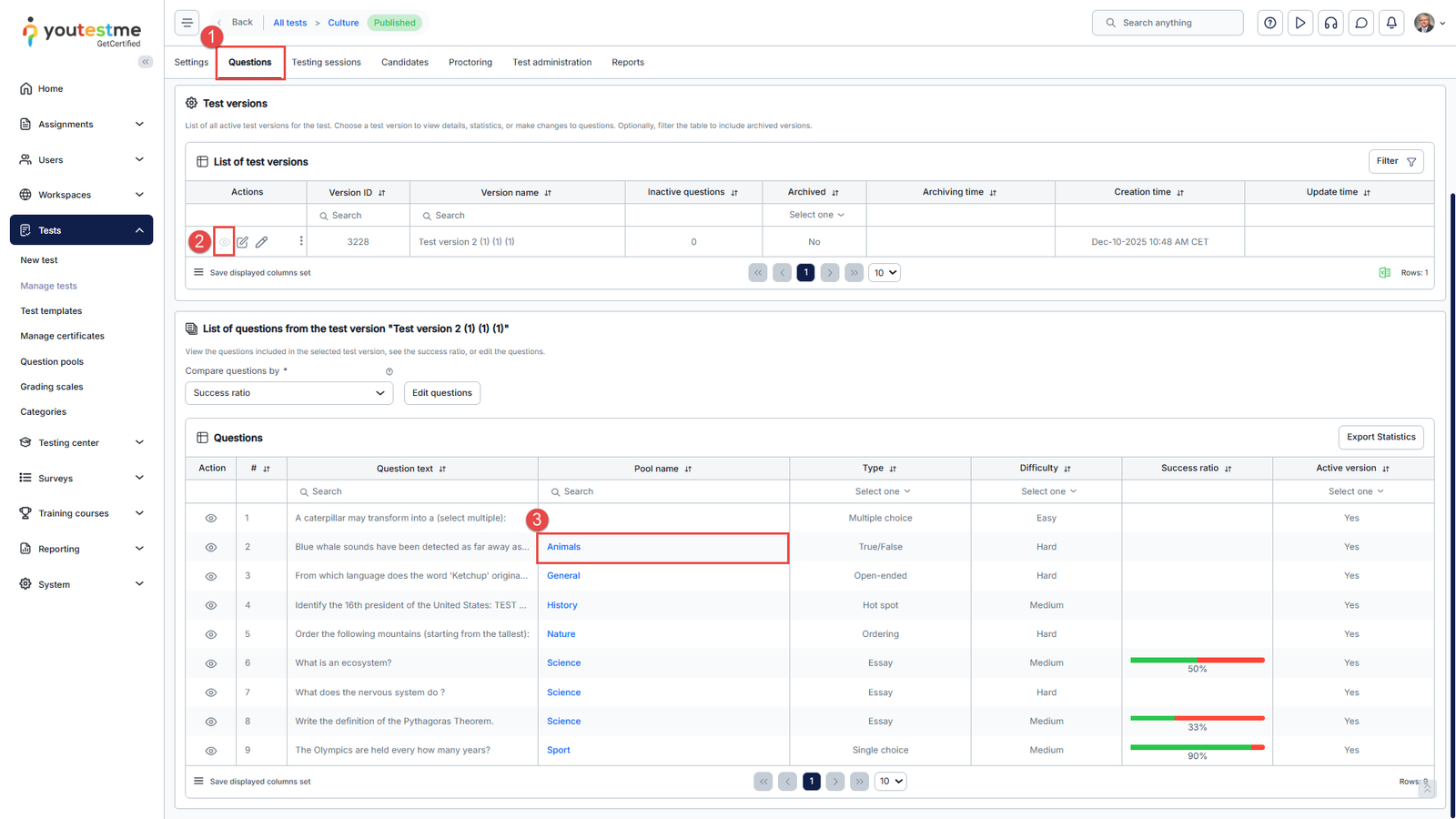This screenshot has width=1456, height=819.
Task: Open the Difficulty filter Select one dropdown
Action: 1047,491
